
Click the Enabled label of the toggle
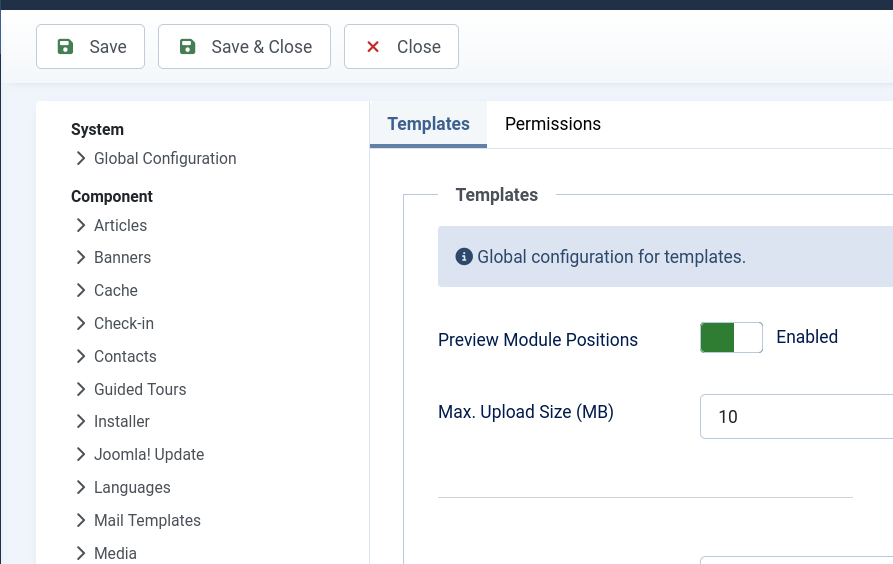(x=807, y=337)
